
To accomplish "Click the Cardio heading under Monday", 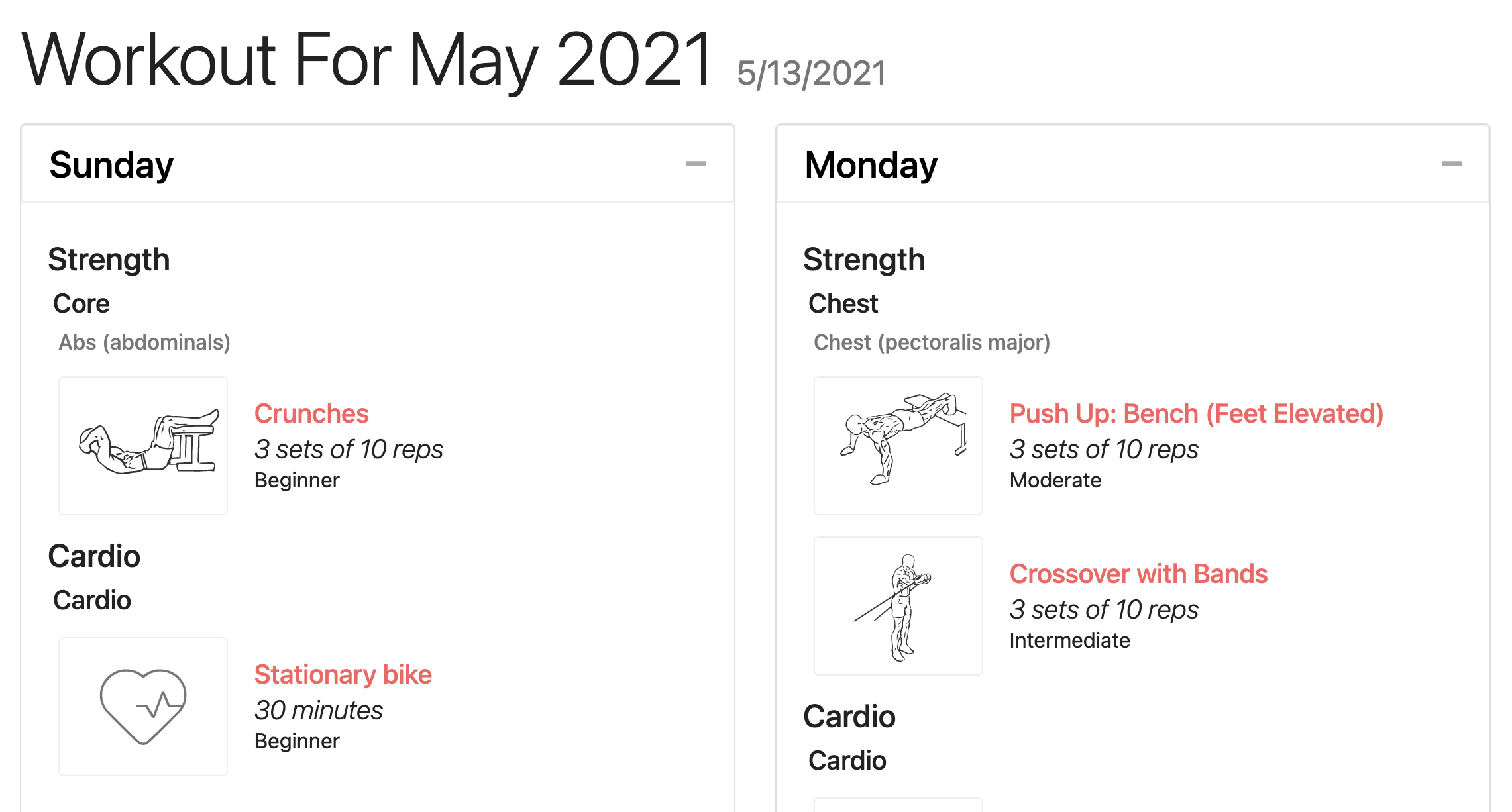I will pyautogui.click(x=849, y=717).
